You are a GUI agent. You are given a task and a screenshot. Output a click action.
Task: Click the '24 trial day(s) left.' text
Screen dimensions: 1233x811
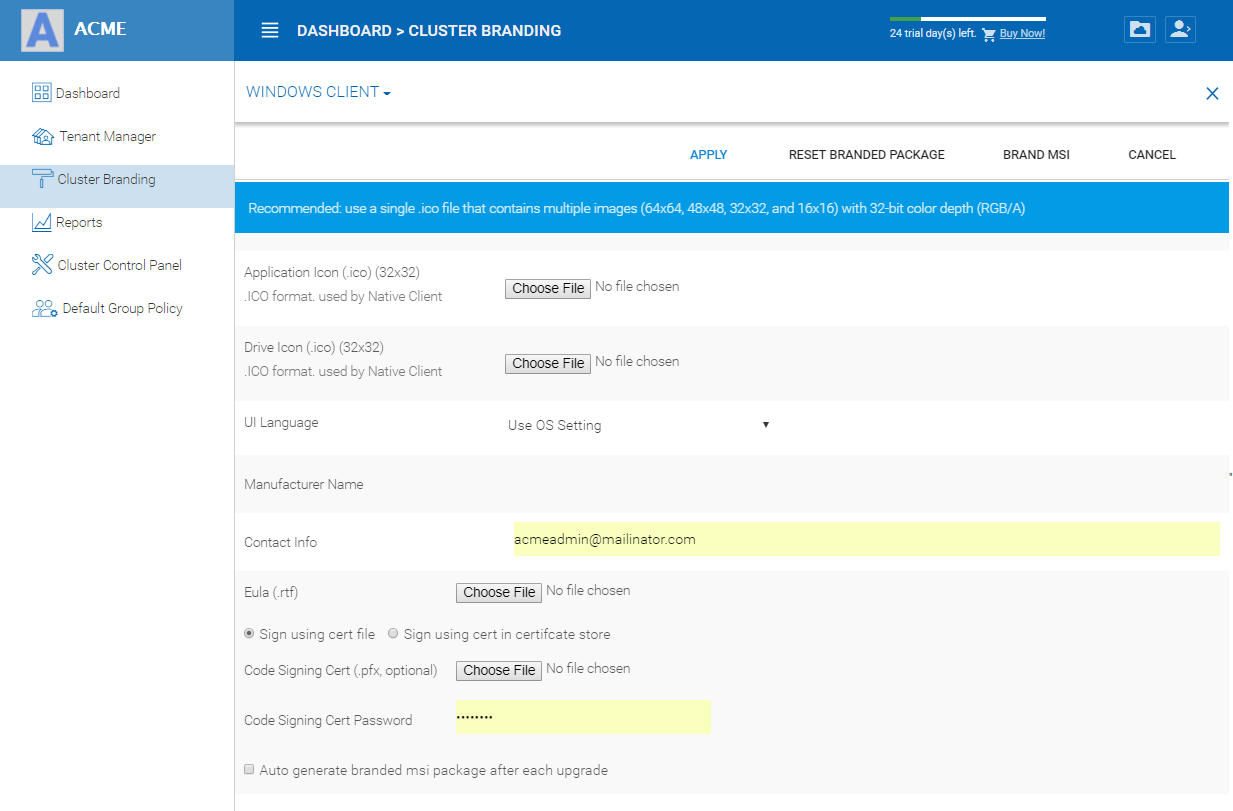point(933,34)
